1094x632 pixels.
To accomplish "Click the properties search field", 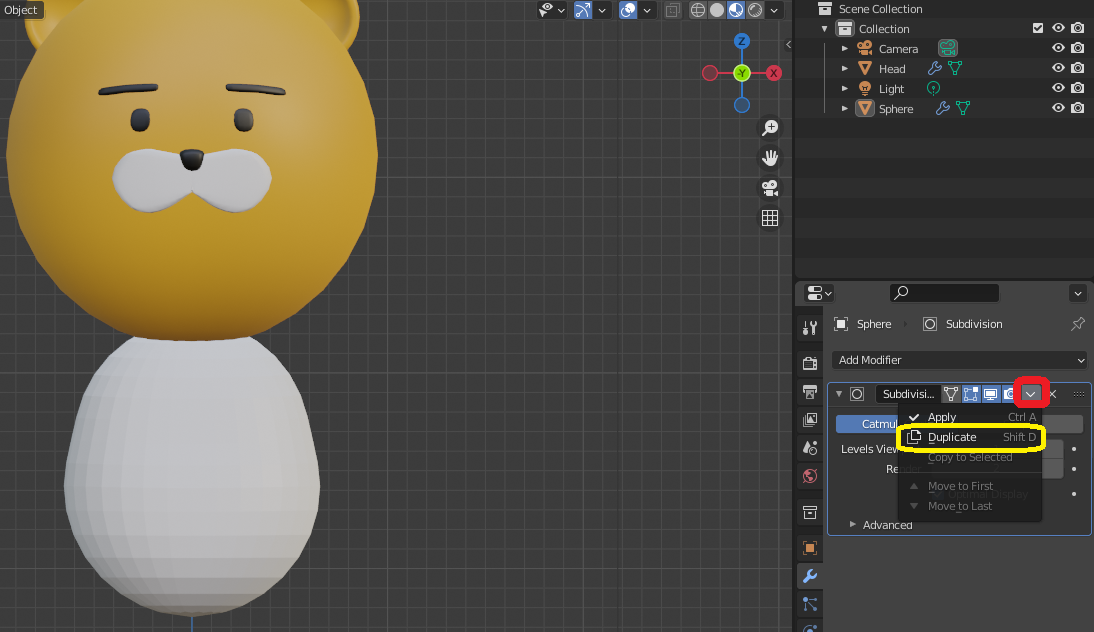I will 945,293.
